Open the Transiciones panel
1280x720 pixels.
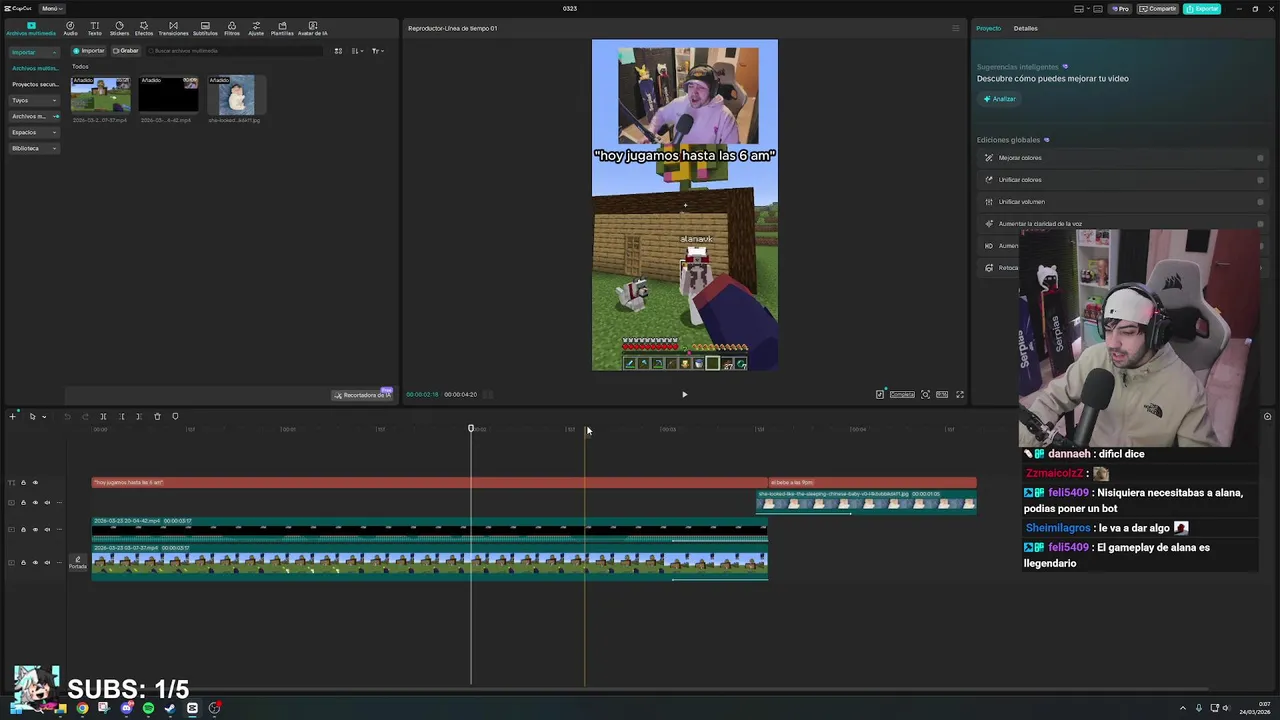pos(173,28)
